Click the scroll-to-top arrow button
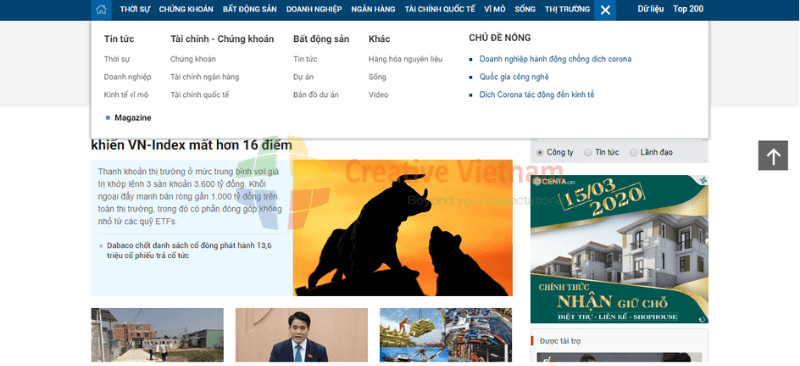The image size is (800, 366). (773, 155)
